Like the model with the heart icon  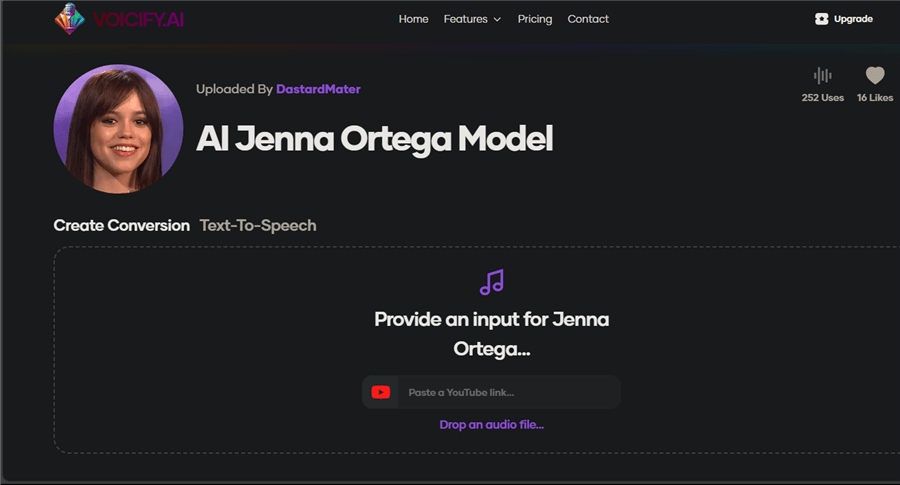875,75
